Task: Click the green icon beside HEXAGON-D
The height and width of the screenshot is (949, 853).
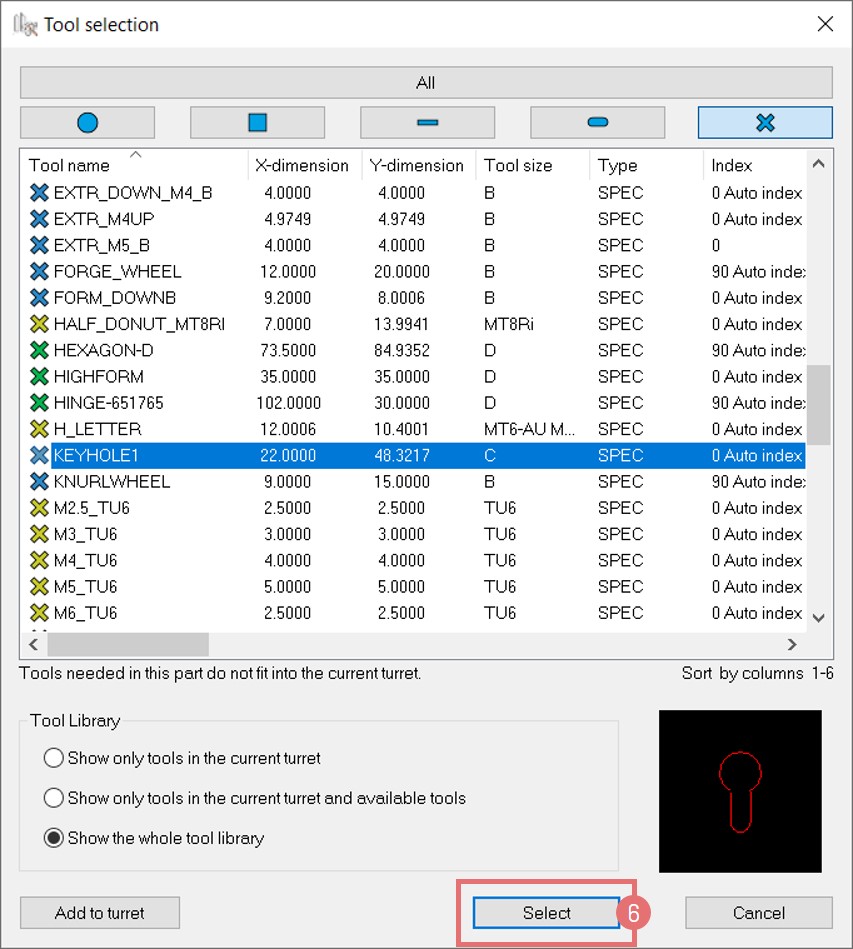Action: point(39,351)
